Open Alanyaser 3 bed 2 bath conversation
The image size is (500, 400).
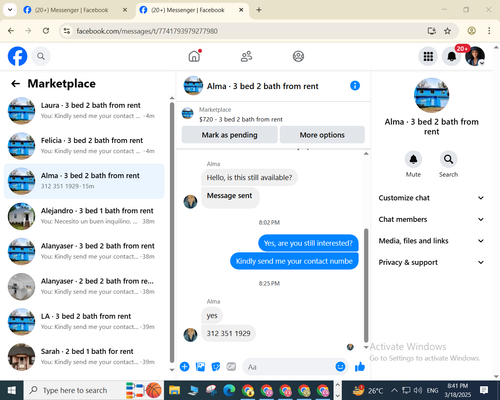[x=84, y=251]
